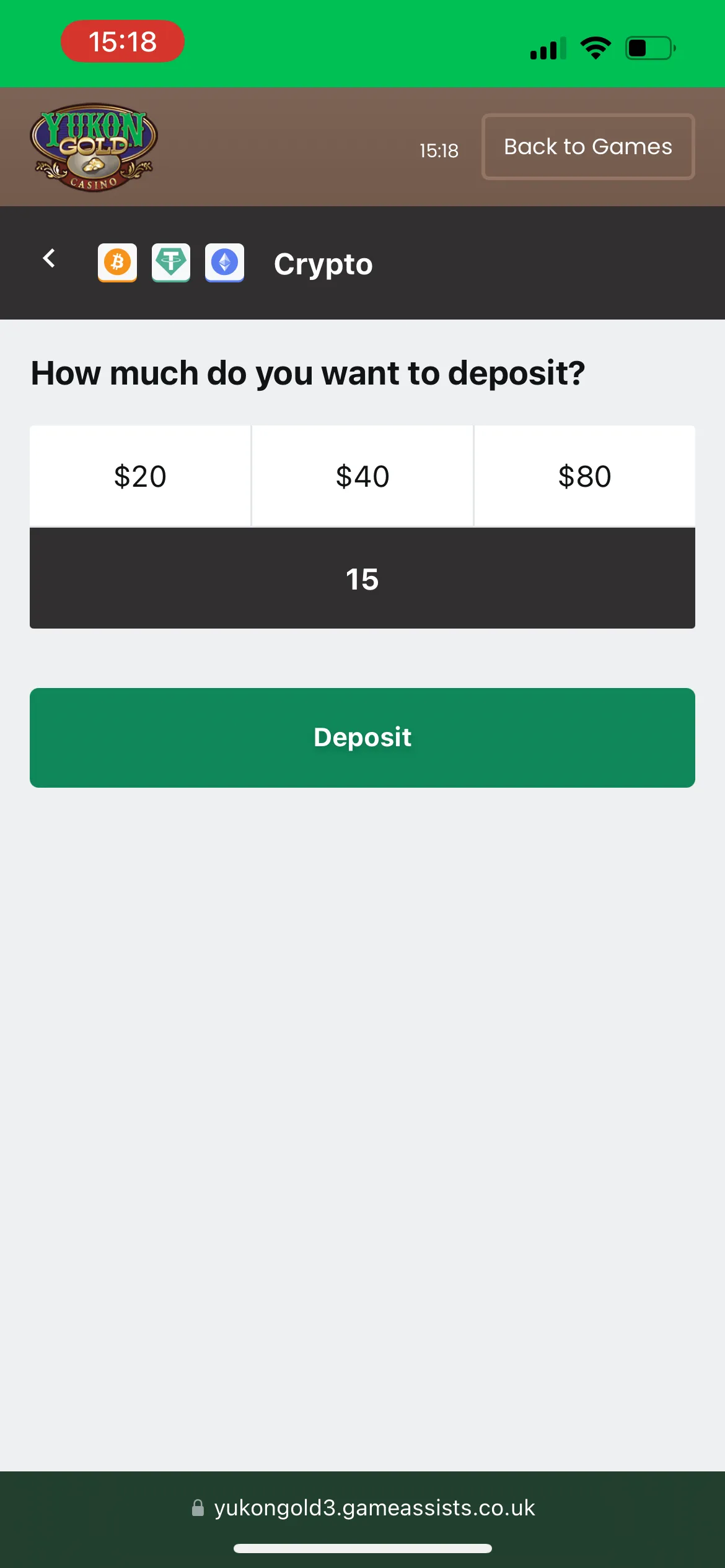Focus the custom amount field showing 15

tap(362, 579)
